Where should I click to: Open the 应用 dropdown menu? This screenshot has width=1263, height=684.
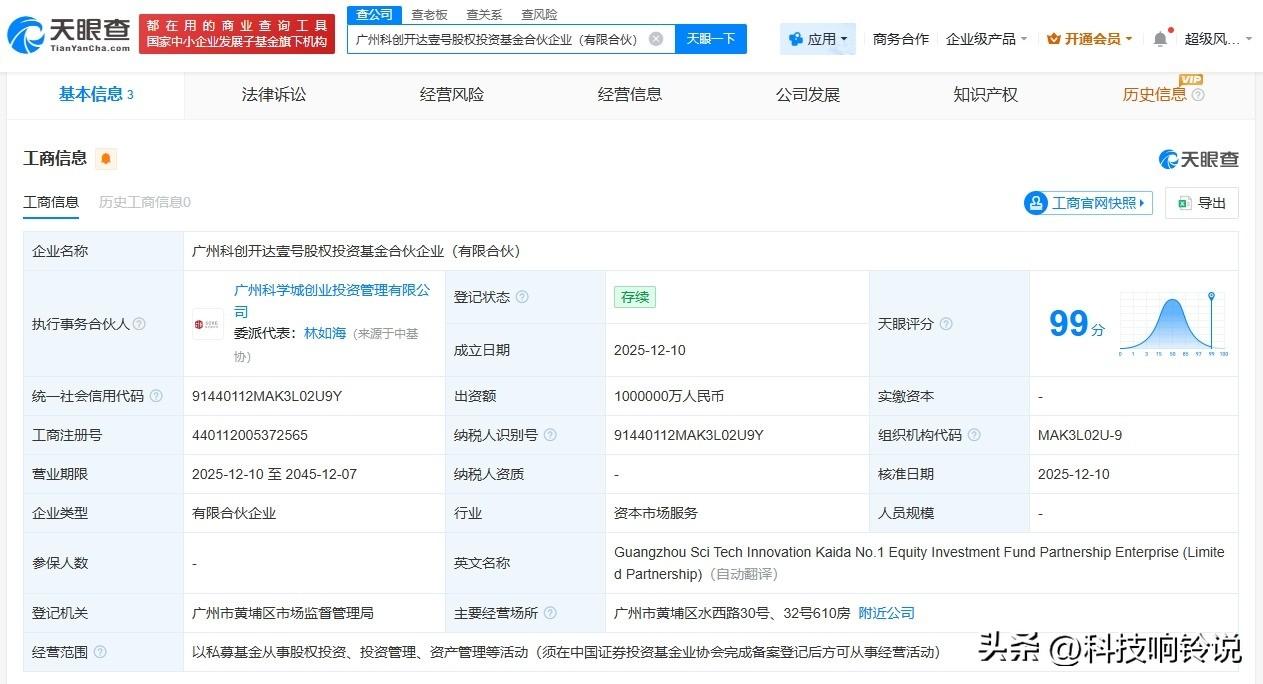(818, 39)
